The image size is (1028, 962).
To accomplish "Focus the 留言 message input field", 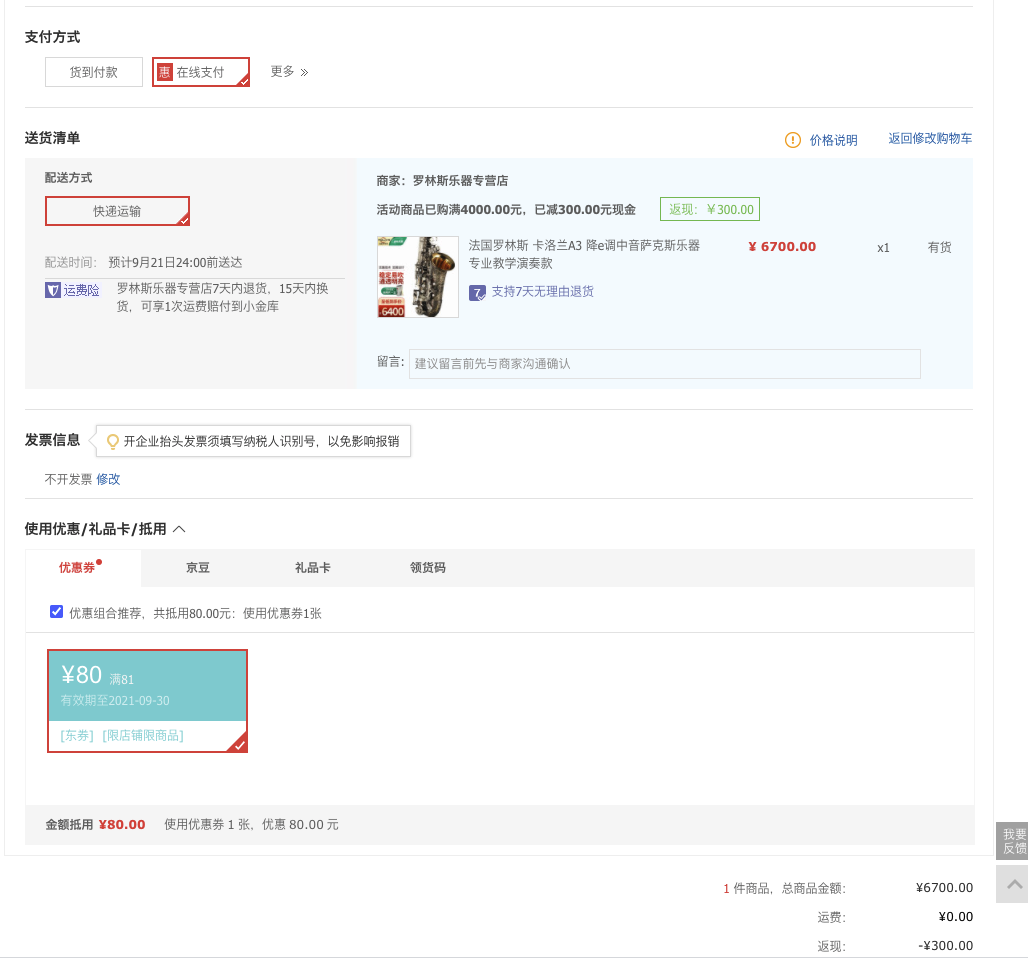I will pyautogui.click(x=664, y=363).
